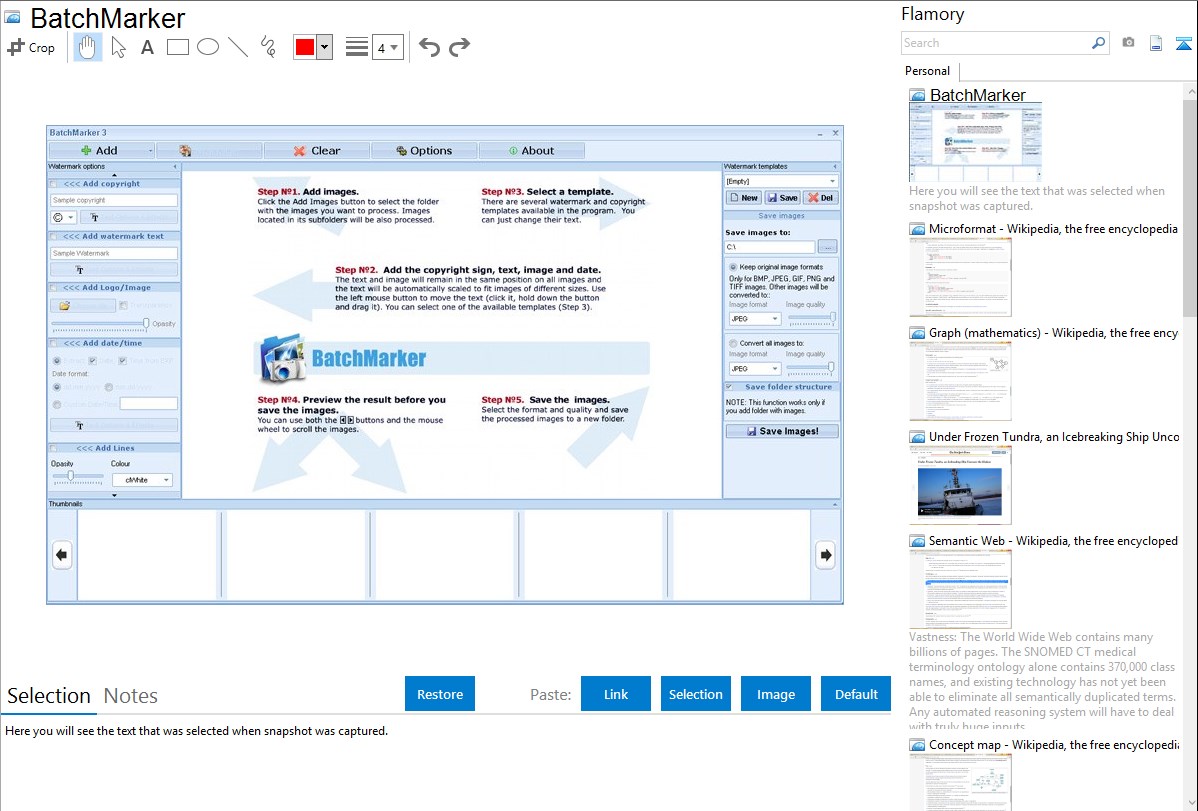Undo the last annotation
Viewport: 1198px width, 811px height.
(x=429, y=47)
